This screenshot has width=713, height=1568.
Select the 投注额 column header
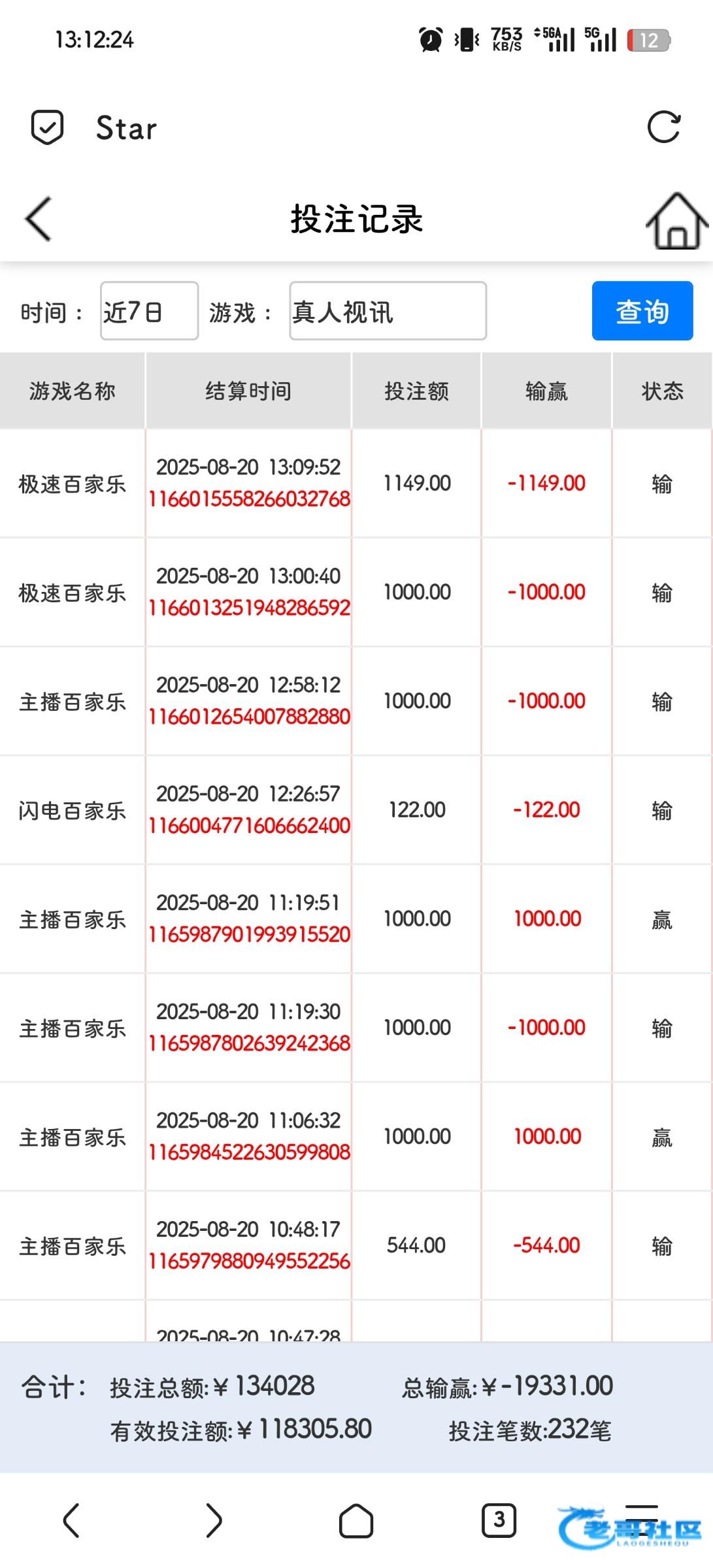(x=416, y=391)
